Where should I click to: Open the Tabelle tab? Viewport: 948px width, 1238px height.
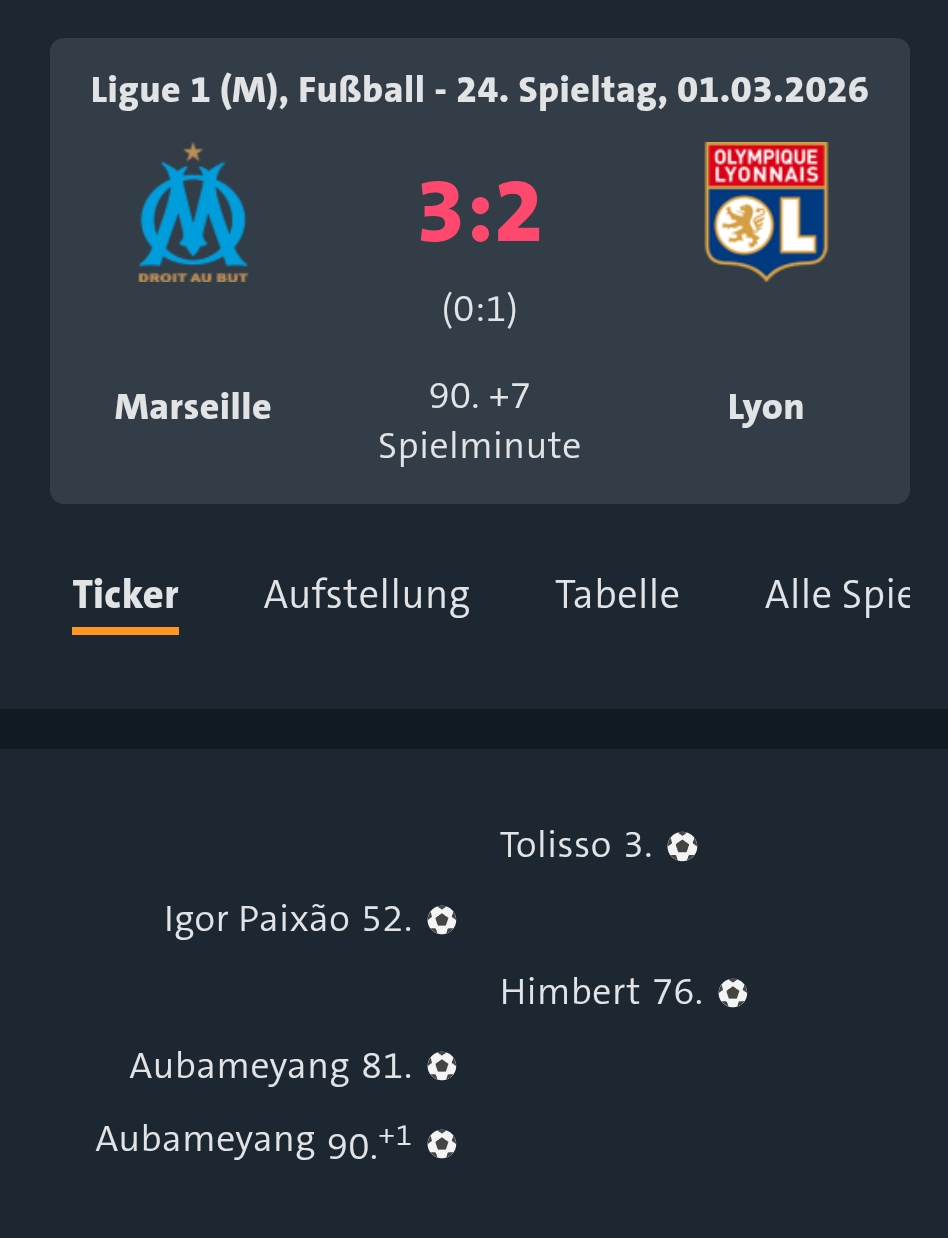[617, 595]
